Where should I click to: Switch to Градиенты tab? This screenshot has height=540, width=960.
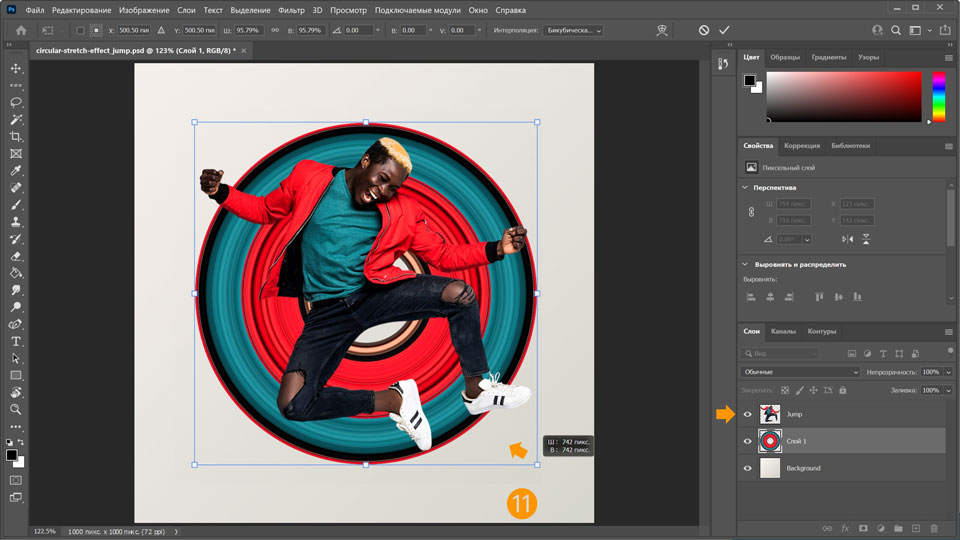coord(829,57)
